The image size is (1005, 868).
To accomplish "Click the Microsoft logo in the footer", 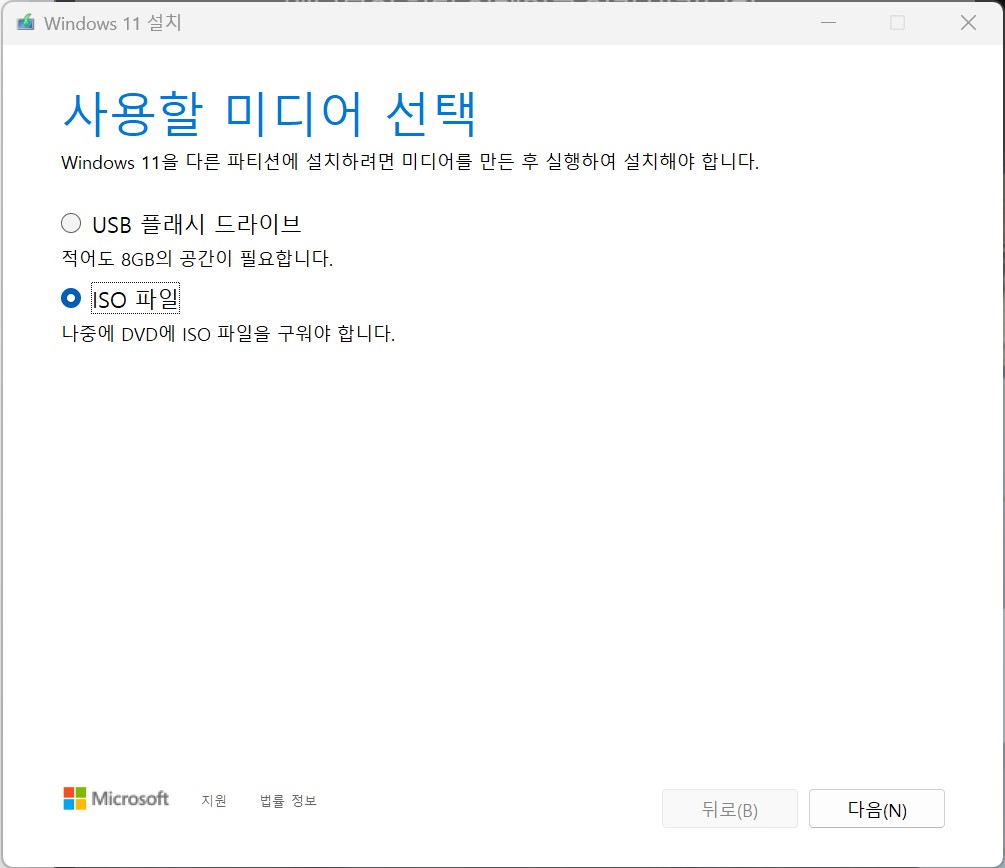I will [x=116, y=799].
